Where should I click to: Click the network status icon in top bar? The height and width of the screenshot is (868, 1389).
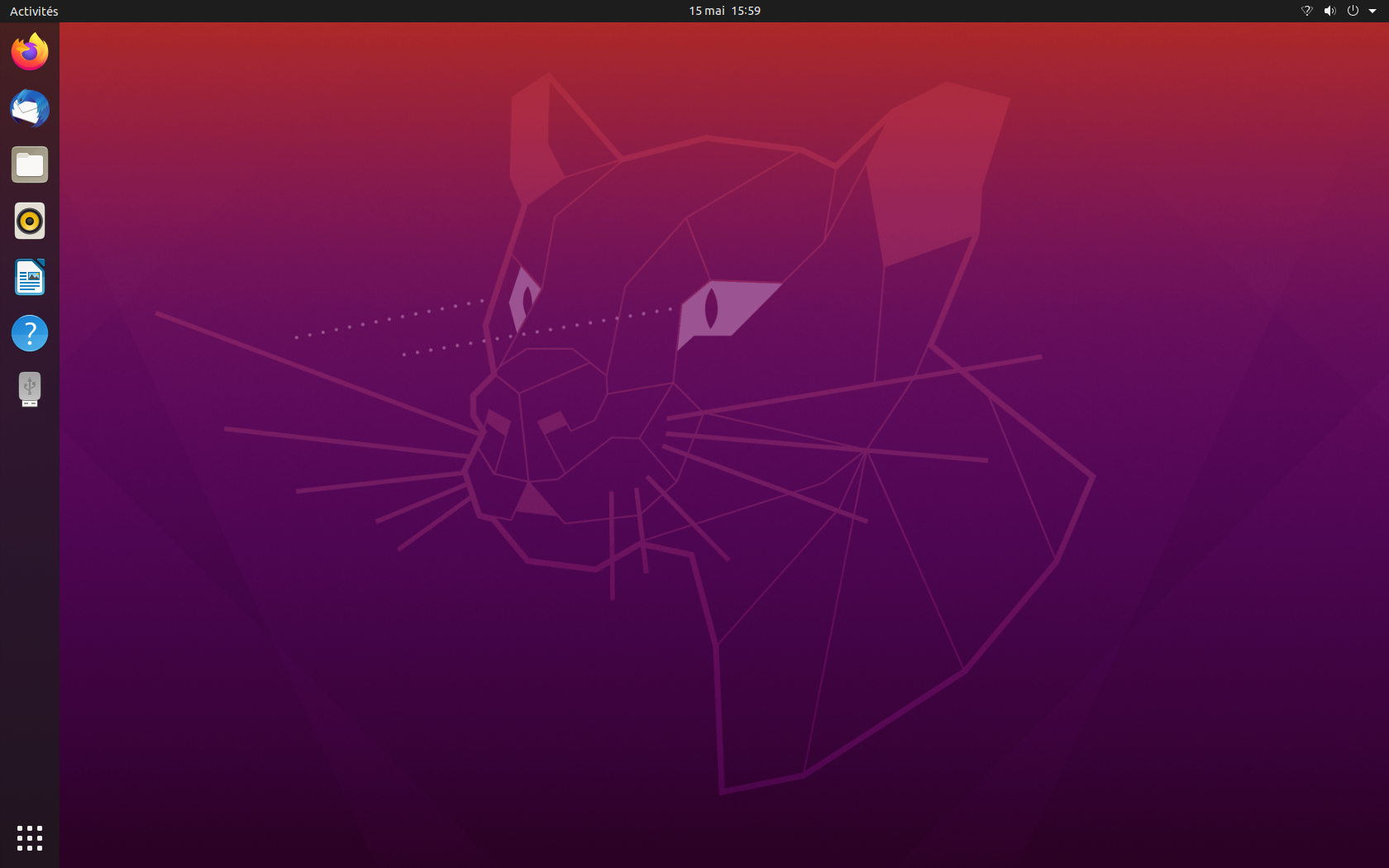1307,11
